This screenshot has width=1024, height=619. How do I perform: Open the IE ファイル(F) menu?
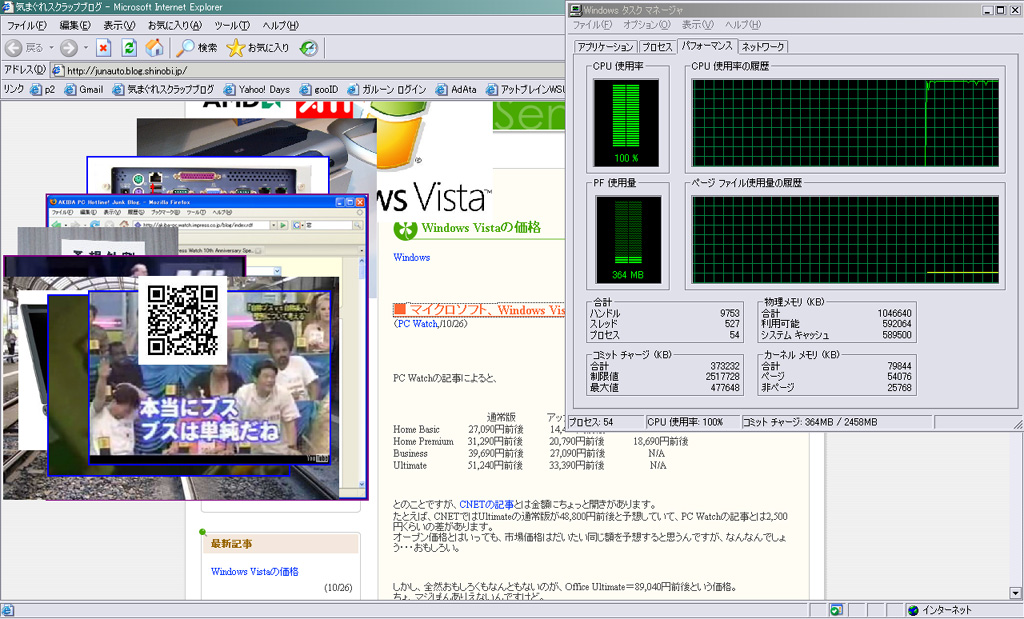coord(26,25)
